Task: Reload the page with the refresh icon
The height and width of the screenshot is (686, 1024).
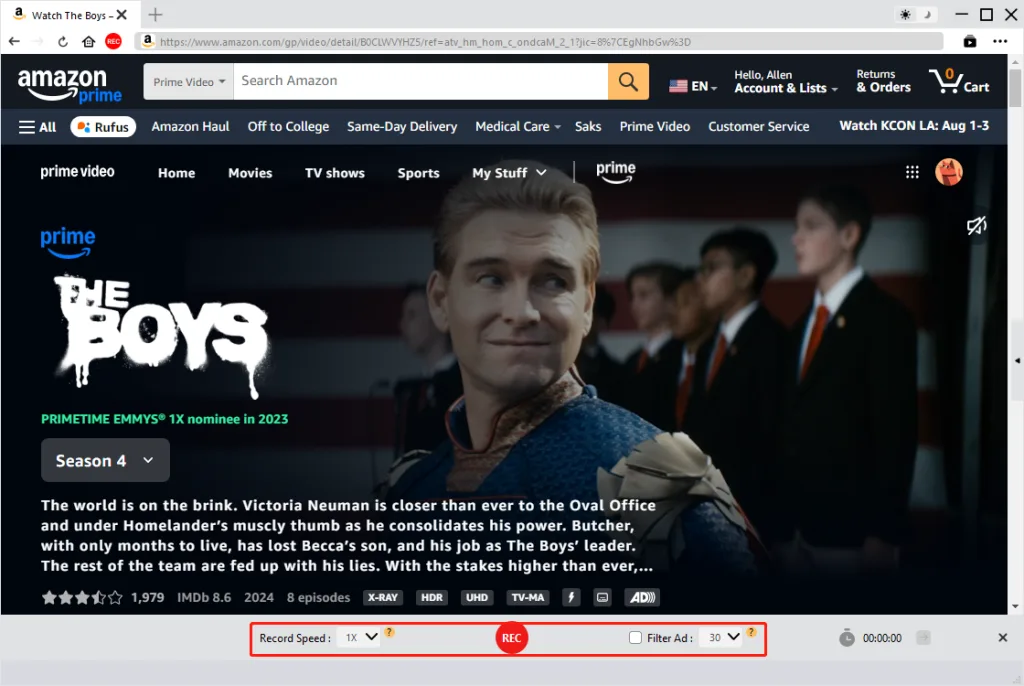Action: point(63,42)
